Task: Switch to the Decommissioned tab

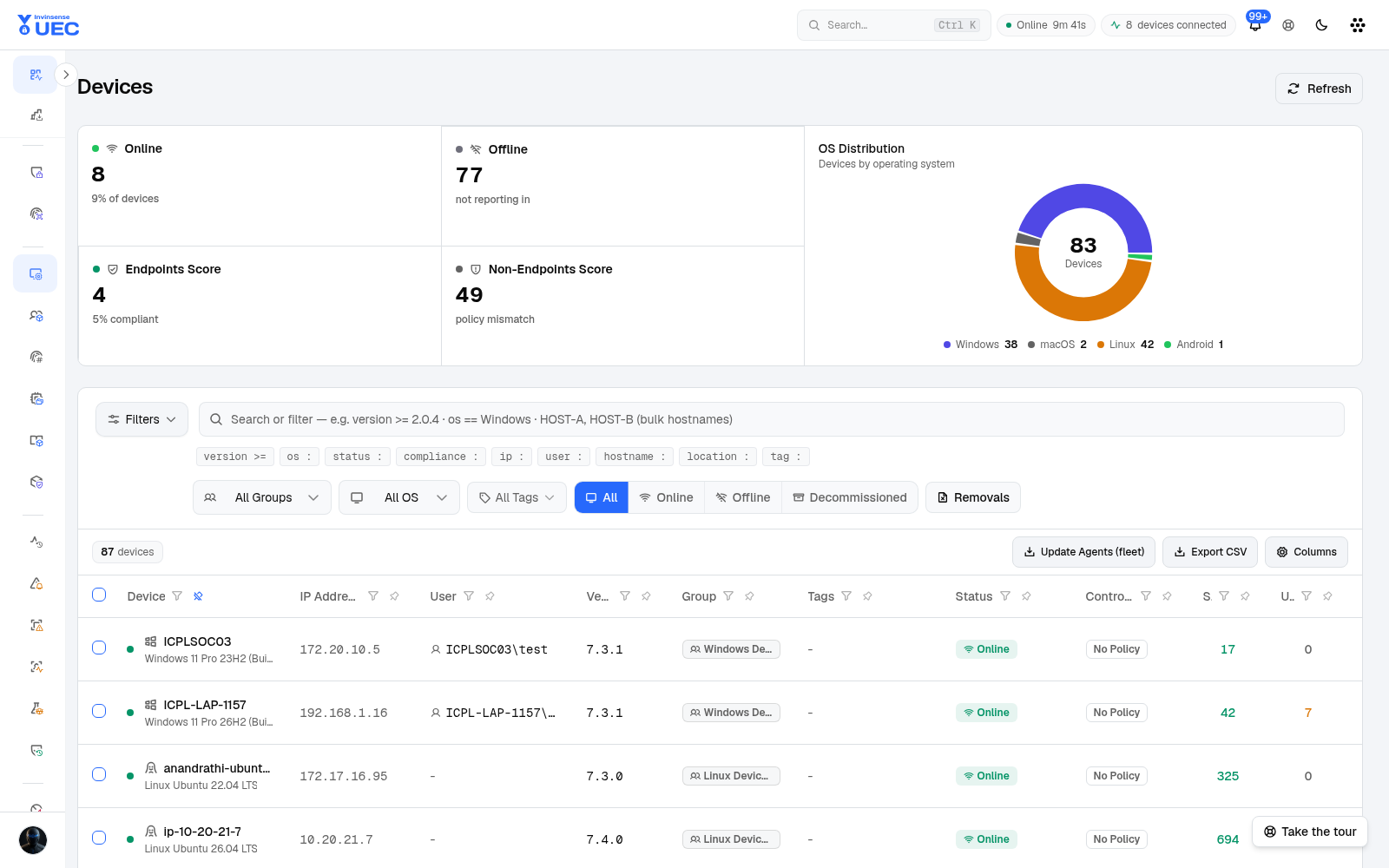Action: [849, 497]
